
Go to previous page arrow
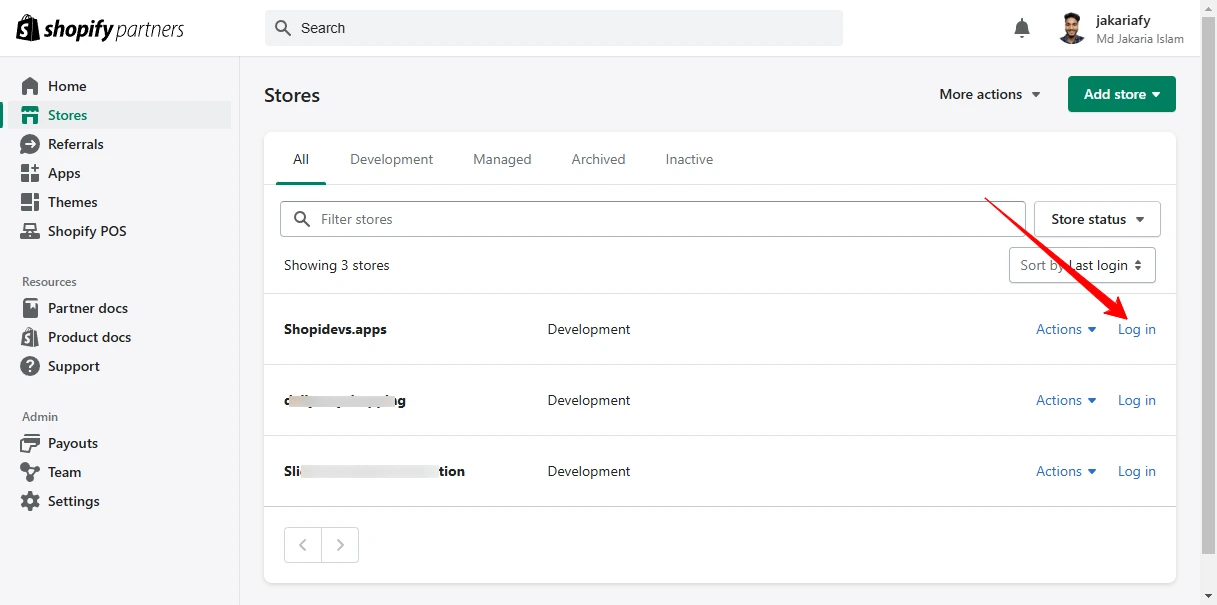tap(303, 545)
